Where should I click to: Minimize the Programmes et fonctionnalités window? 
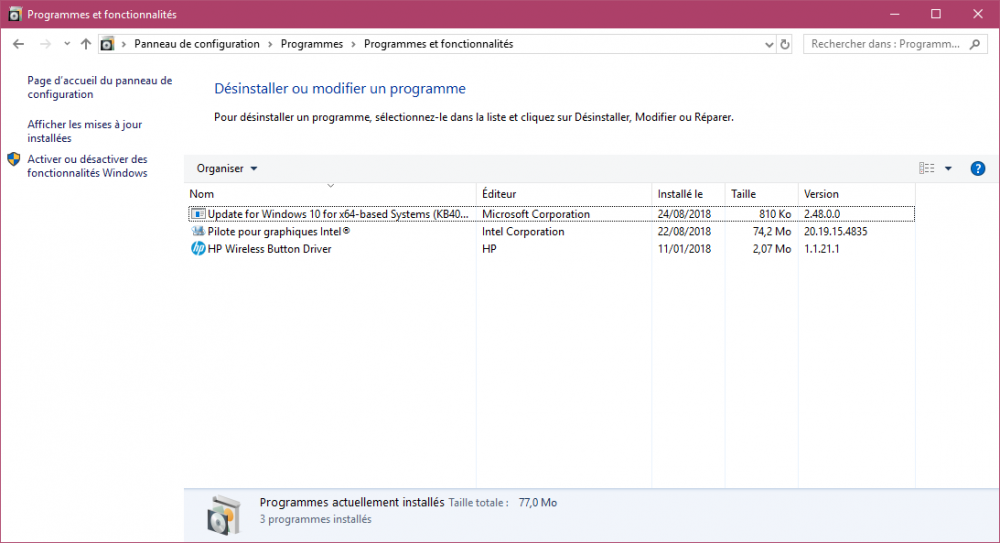894,14
